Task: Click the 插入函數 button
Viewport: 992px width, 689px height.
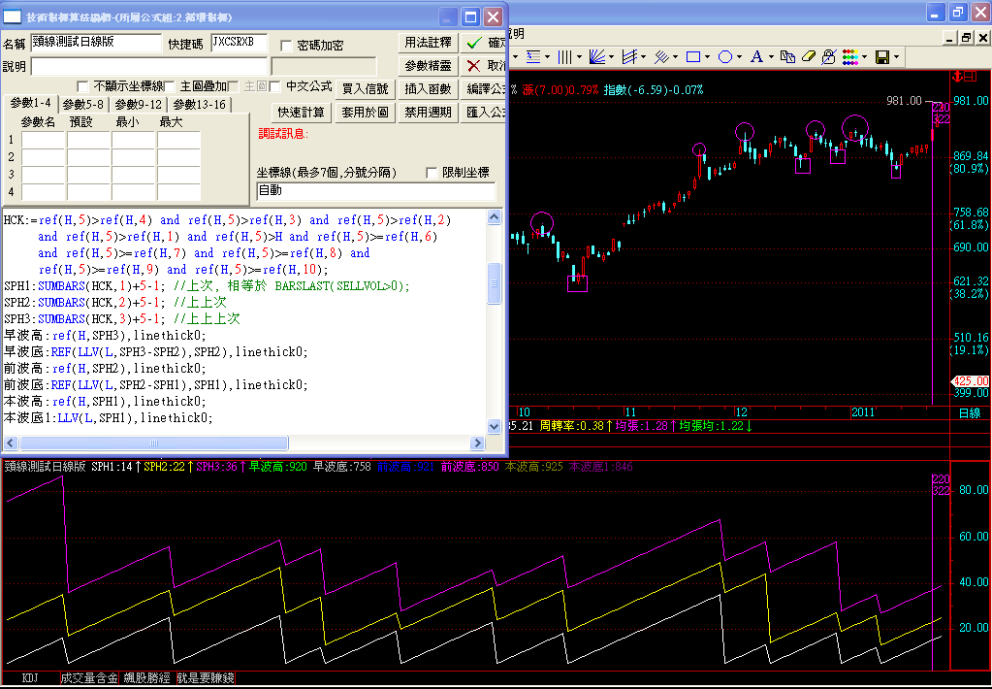Action: click(428, 89)
